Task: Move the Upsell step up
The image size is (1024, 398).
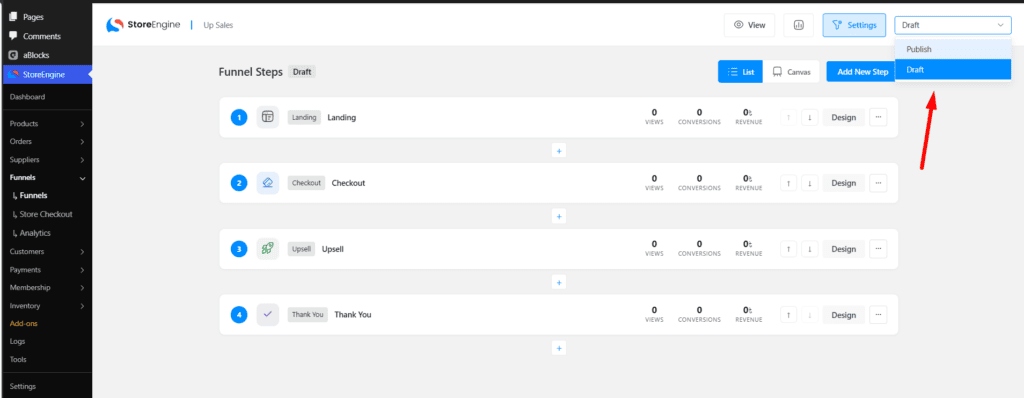Action: [788, 249]
